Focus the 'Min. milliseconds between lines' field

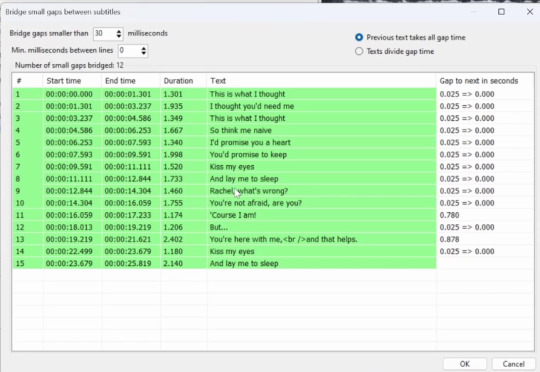pyautogui.click(x=129, y=51)
